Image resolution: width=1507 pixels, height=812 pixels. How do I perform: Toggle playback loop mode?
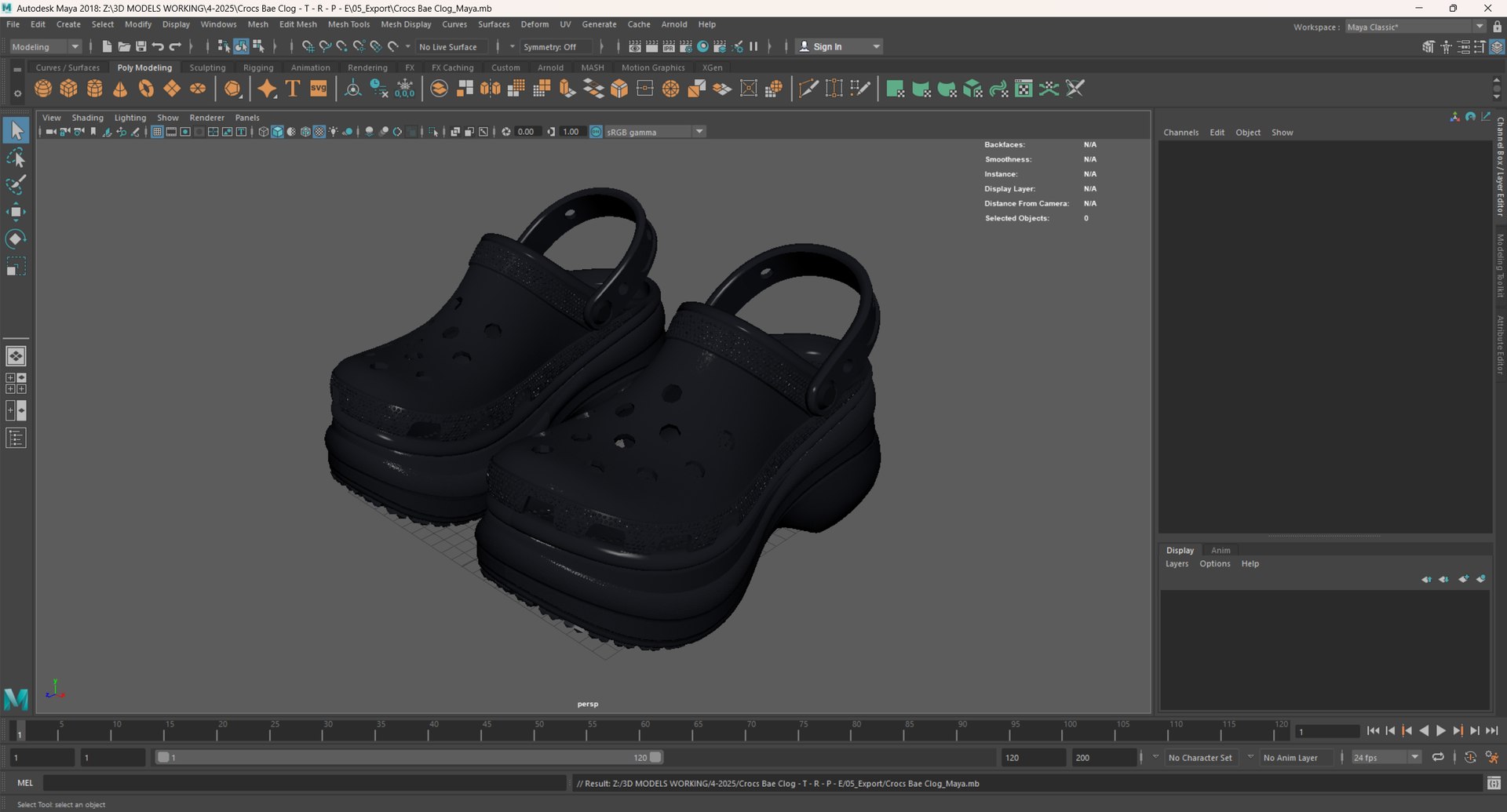1438,757
